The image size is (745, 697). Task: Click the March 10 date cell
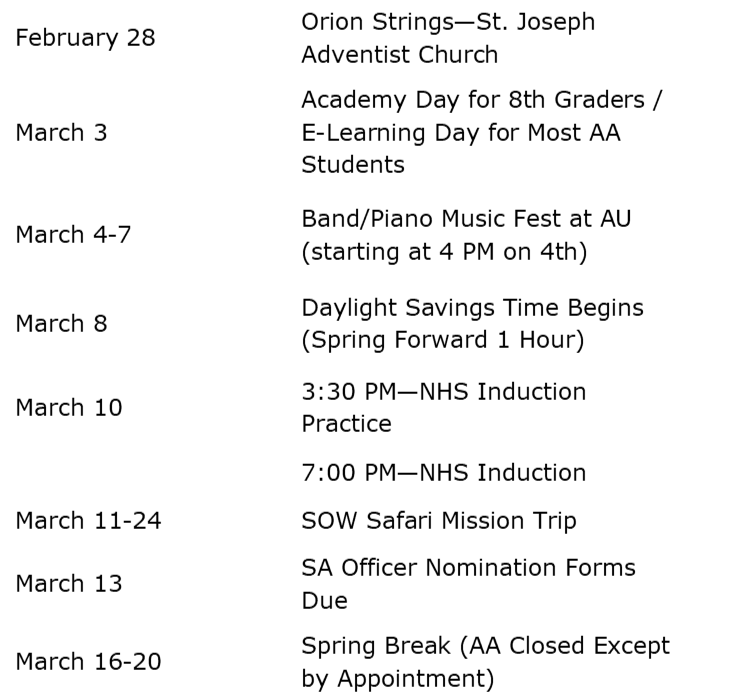(68, 407)
